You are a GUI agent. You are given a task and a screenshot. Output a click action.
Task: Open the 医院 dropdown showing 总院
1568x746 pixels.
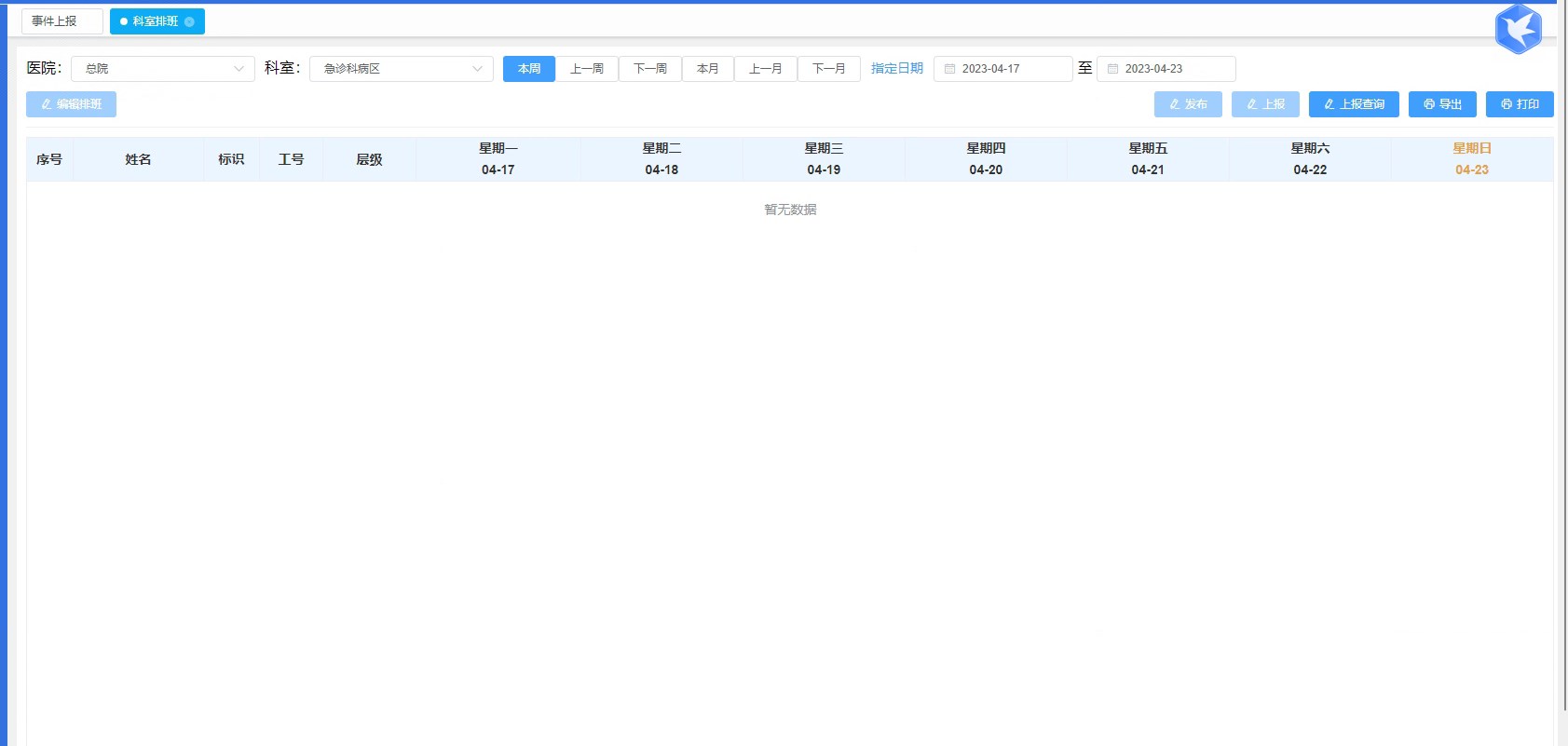[163, 69]
